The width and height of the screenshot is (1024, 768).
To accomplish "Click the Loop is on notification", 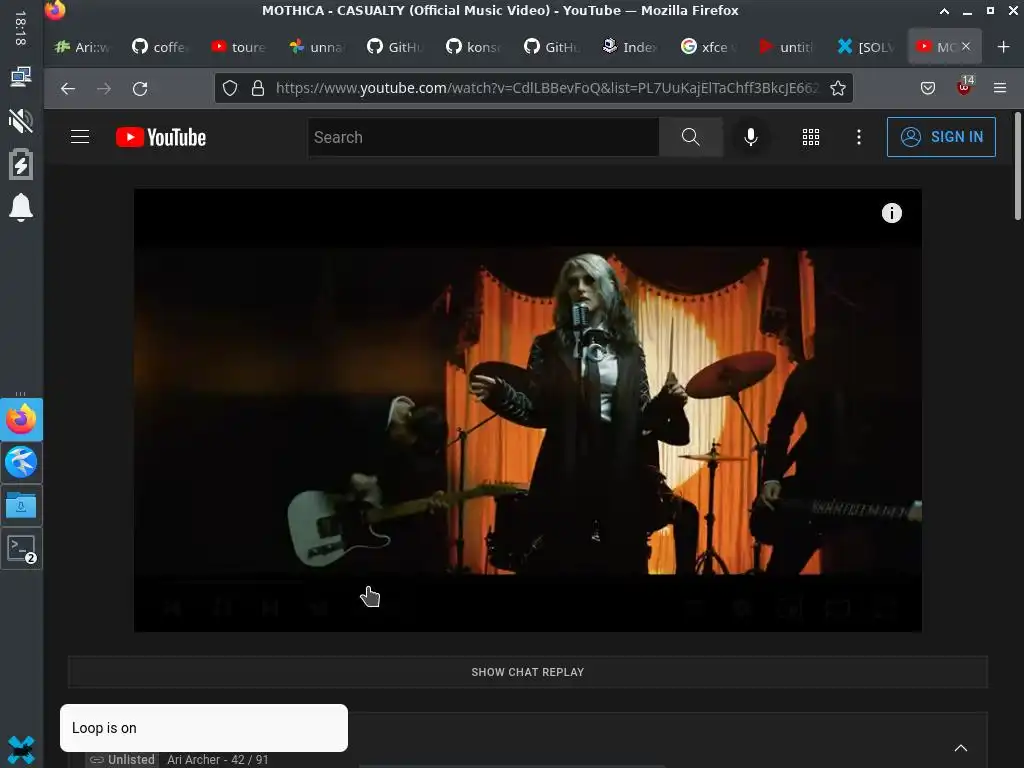I will point(204,728).
